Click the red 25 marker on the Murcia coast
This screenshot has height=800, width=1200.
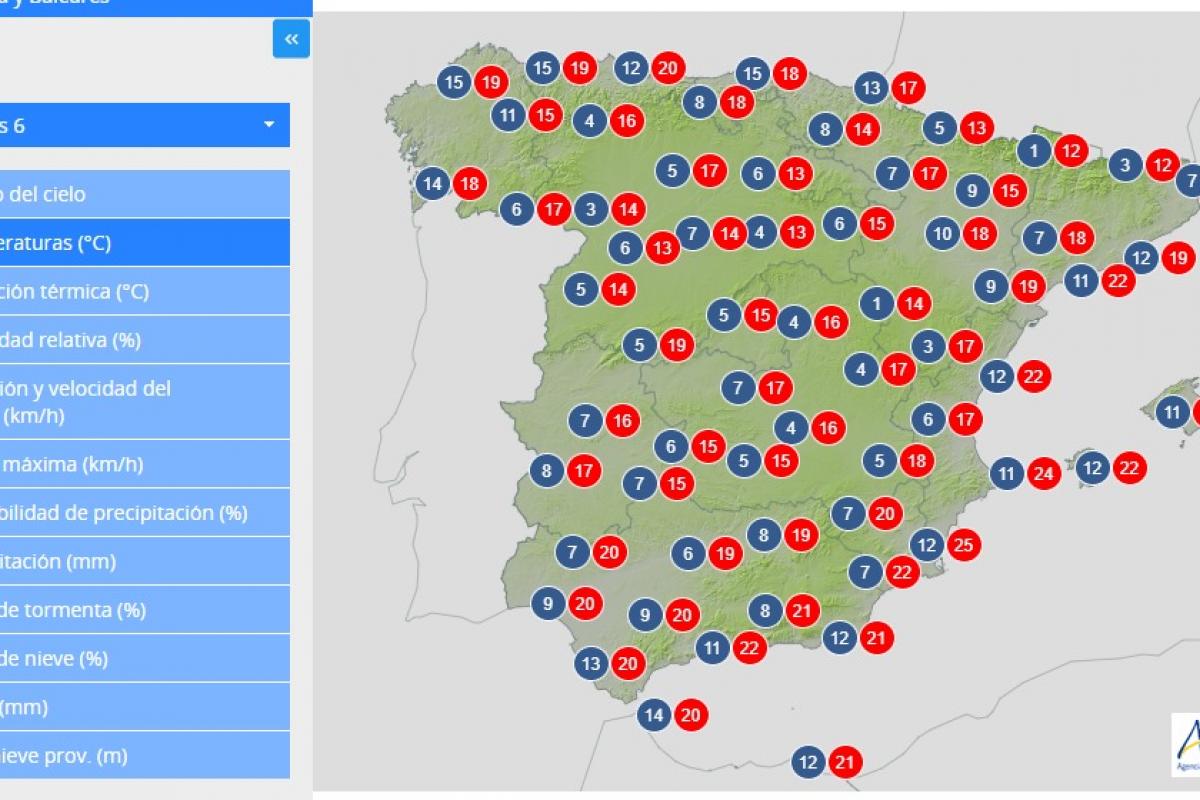[x=963, y=546]
